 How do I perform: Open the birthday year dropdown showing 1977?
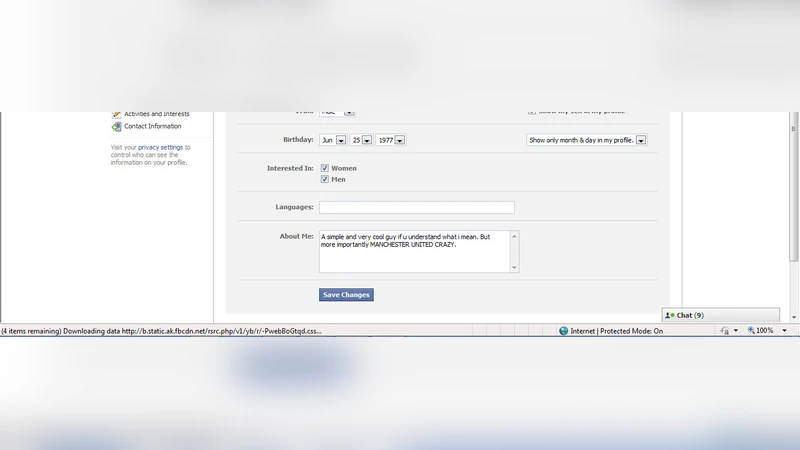(400, 140)
